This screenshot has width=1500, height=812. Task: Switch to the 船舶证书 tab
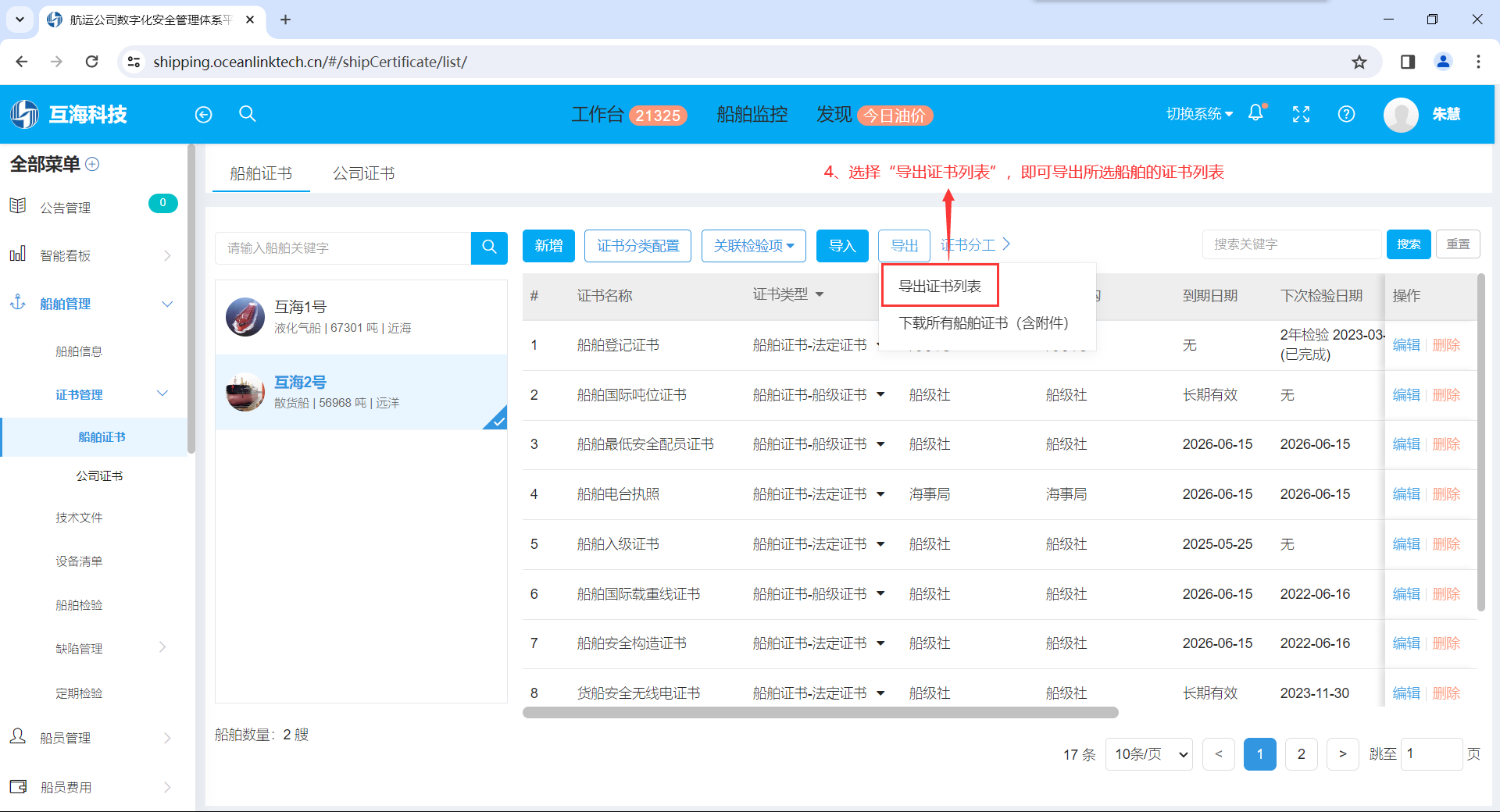(261, 173)
